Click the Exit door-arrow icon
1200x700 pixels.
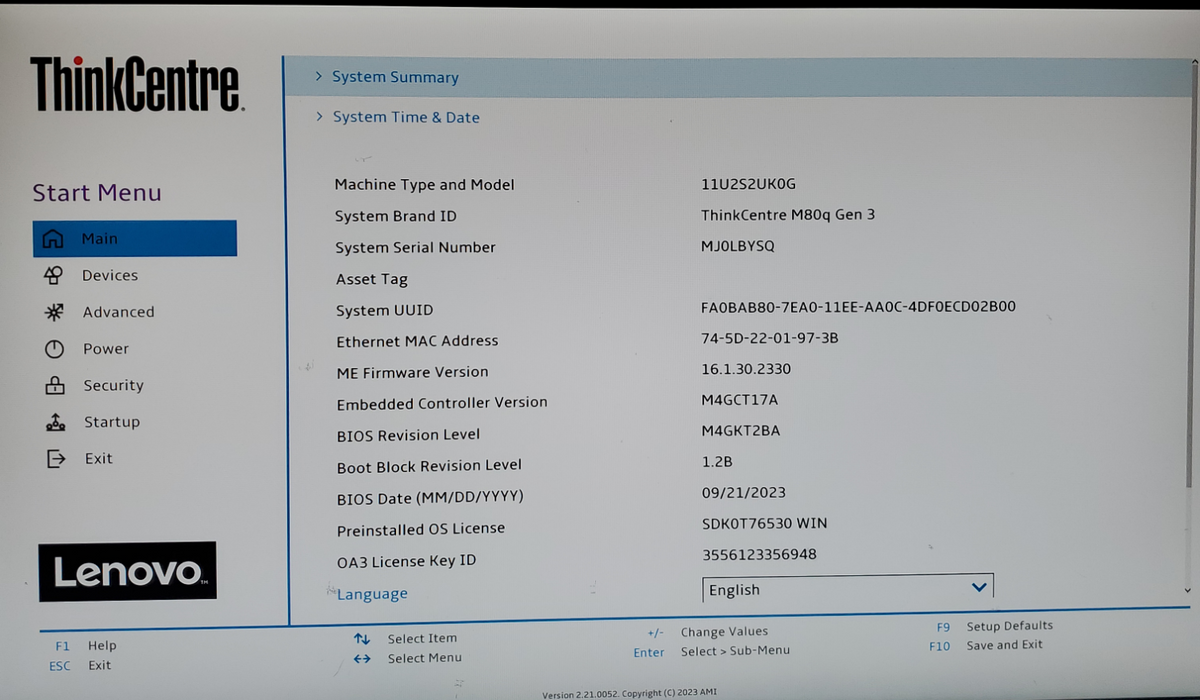(56, 459)
